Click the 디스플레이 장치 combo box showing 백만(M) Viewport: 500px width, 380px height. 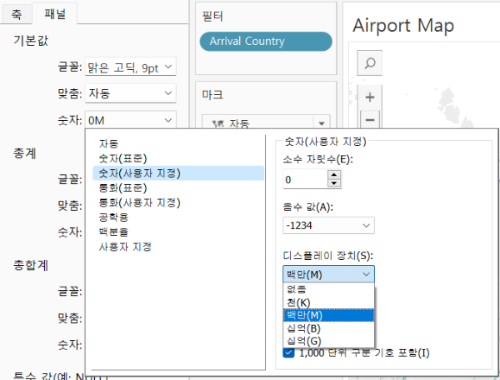click(x=328, y=274)
